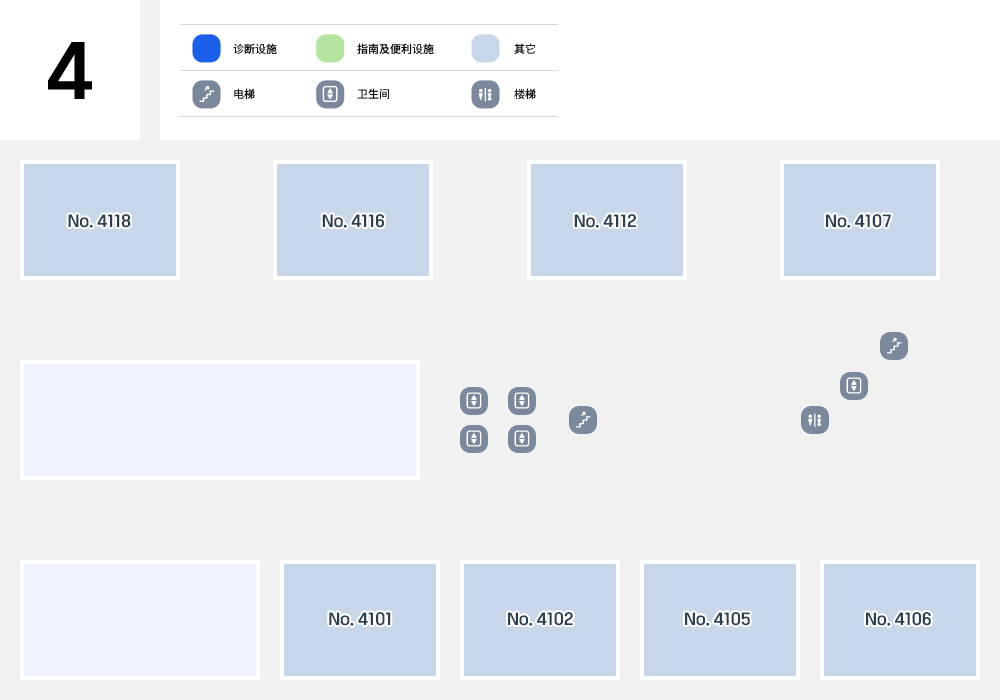The image size is (1000, 700).
Task: Click the green 指南及便利设施 color swatch
Action: tap(330, 48)
